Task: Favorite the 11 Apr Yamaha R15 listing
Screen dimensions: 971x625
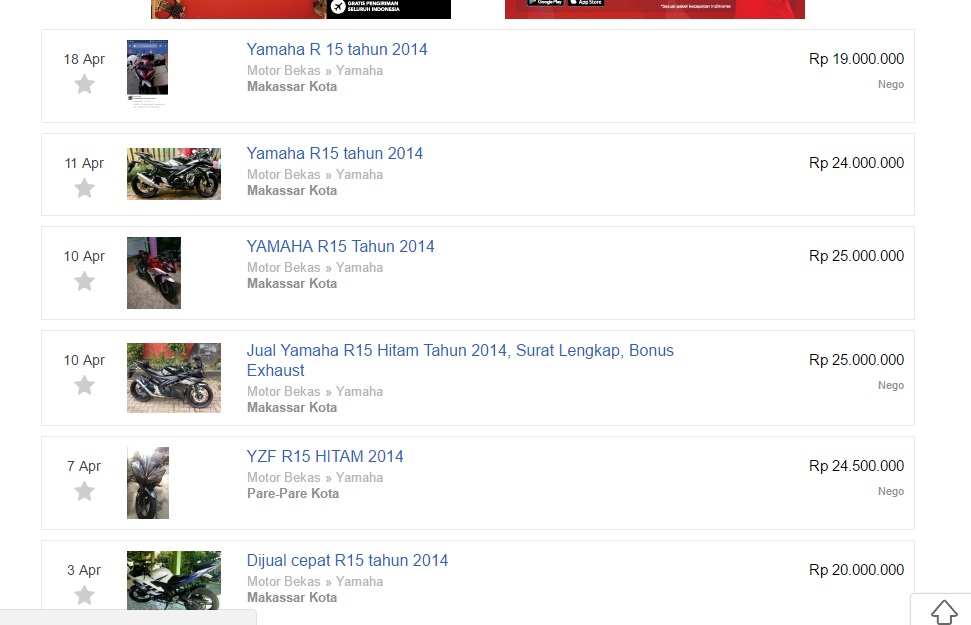Action: [85, 188]
